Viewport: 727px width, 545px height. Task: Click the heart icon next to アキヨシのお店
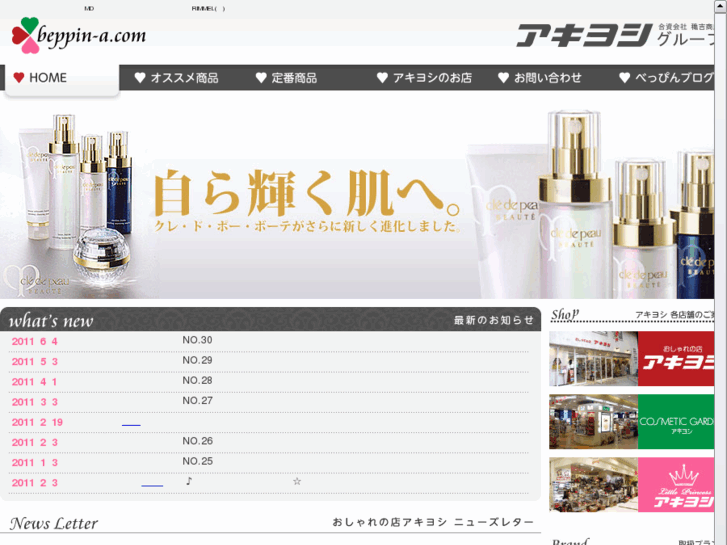(382, 78)
